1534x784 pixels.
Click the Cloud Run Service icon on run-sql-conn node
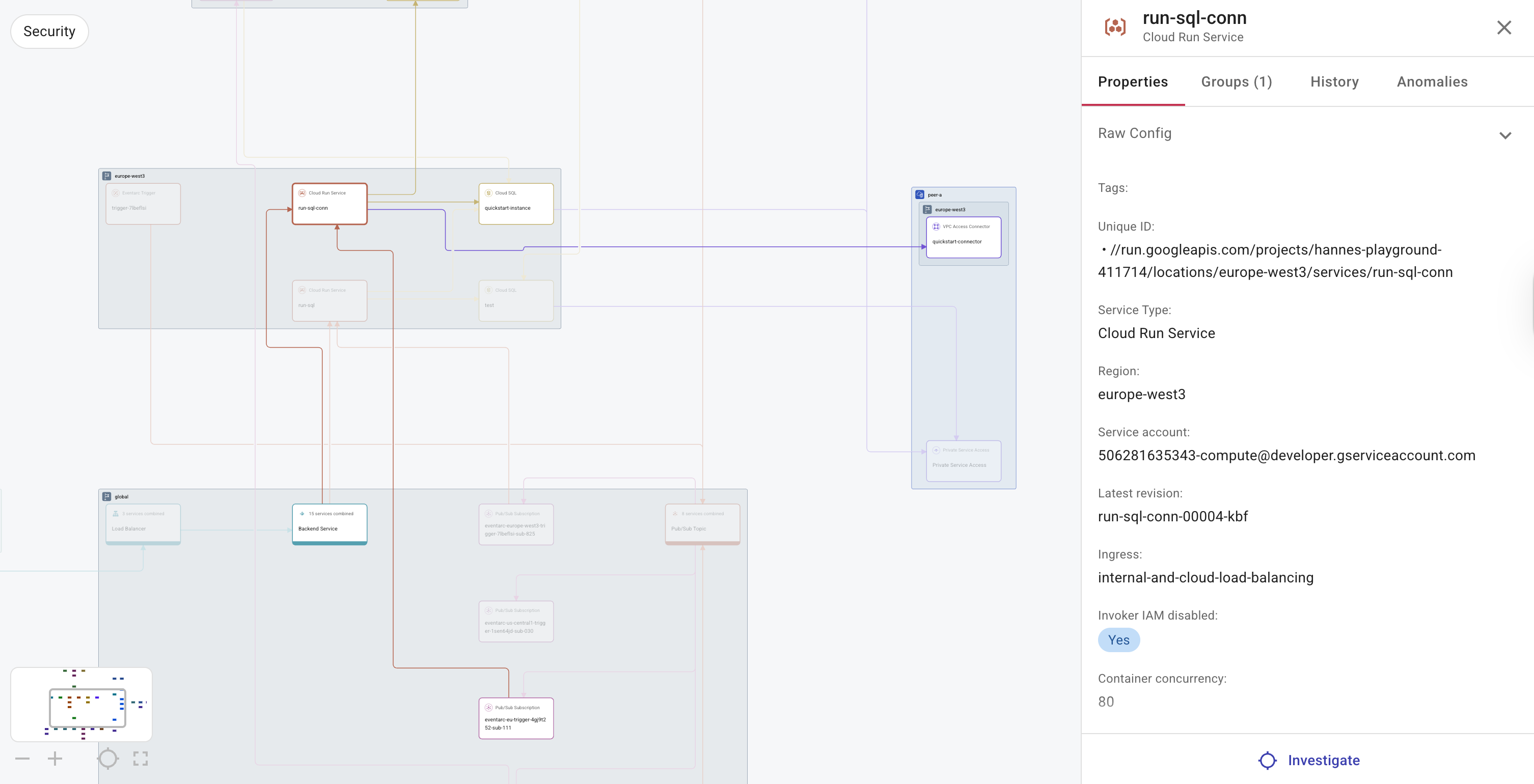coord(302,192)
